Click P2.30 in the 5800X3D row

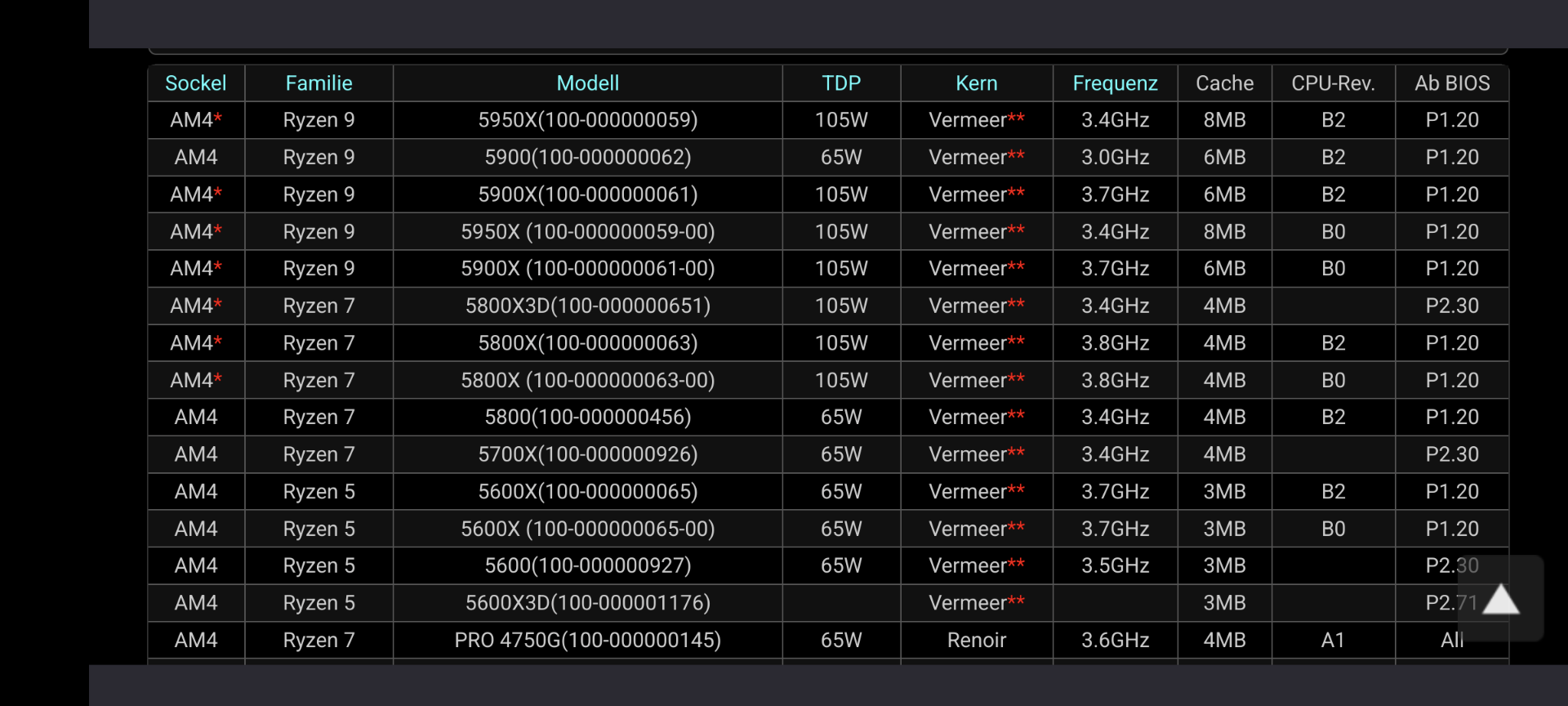[x=1452, y=306]
